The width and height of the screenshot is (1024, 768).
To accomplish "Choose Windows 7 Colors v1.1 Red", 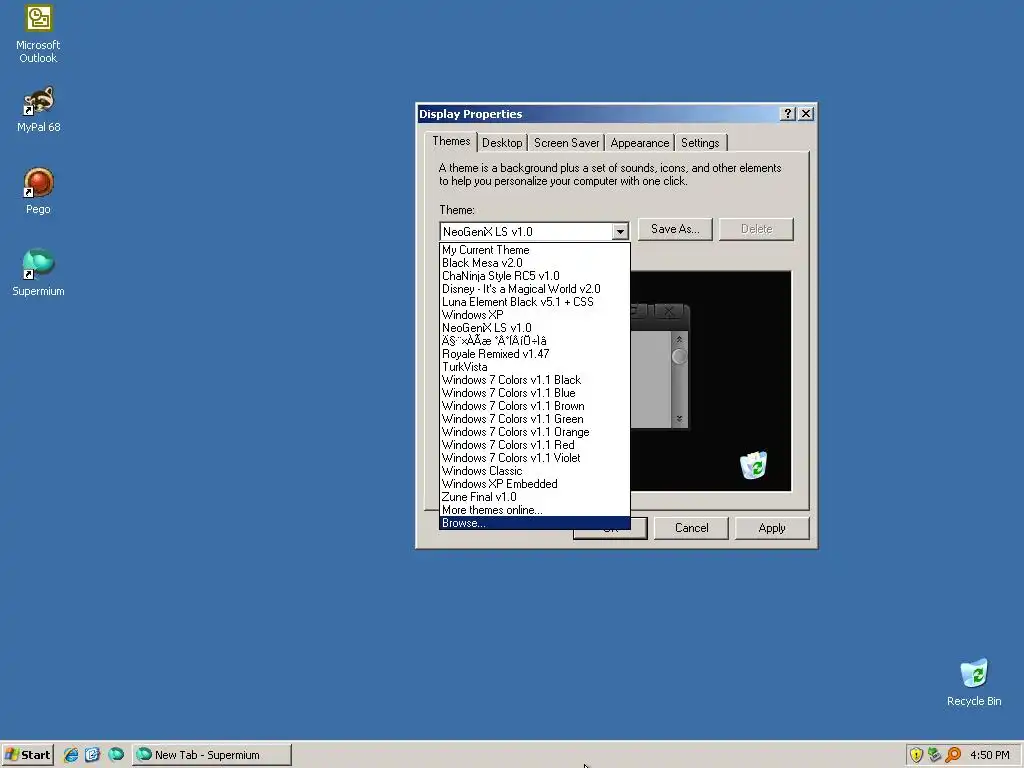I will click(x=534, y=445).
